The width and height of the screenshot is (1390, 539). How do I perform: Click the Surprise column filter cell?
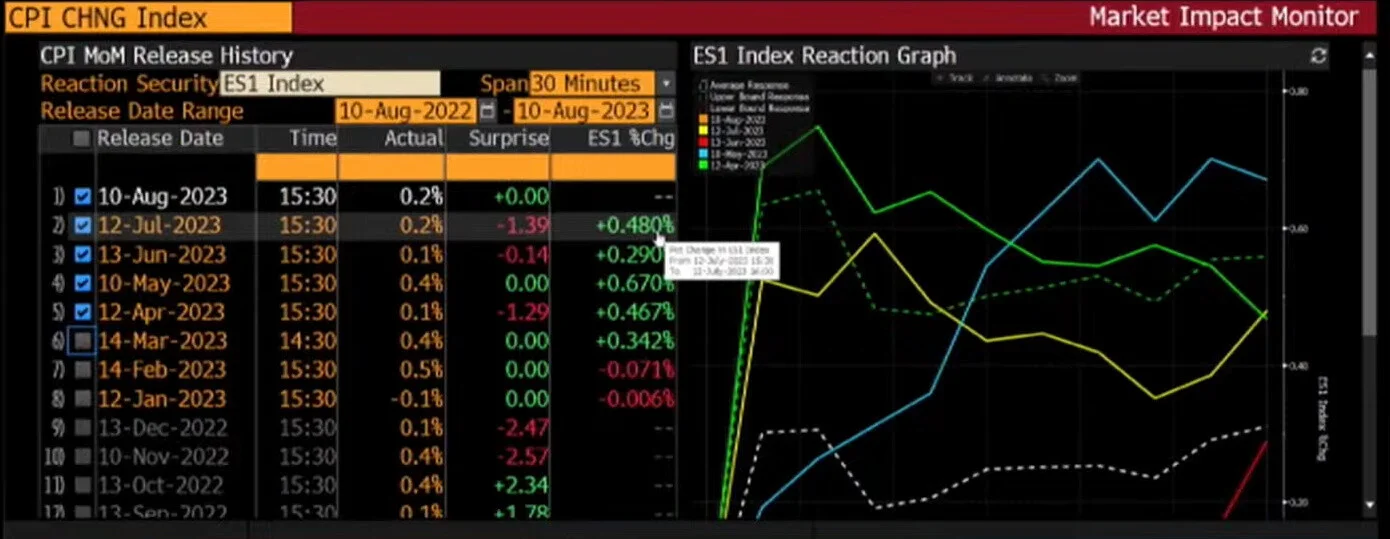(x=498, y=167)
